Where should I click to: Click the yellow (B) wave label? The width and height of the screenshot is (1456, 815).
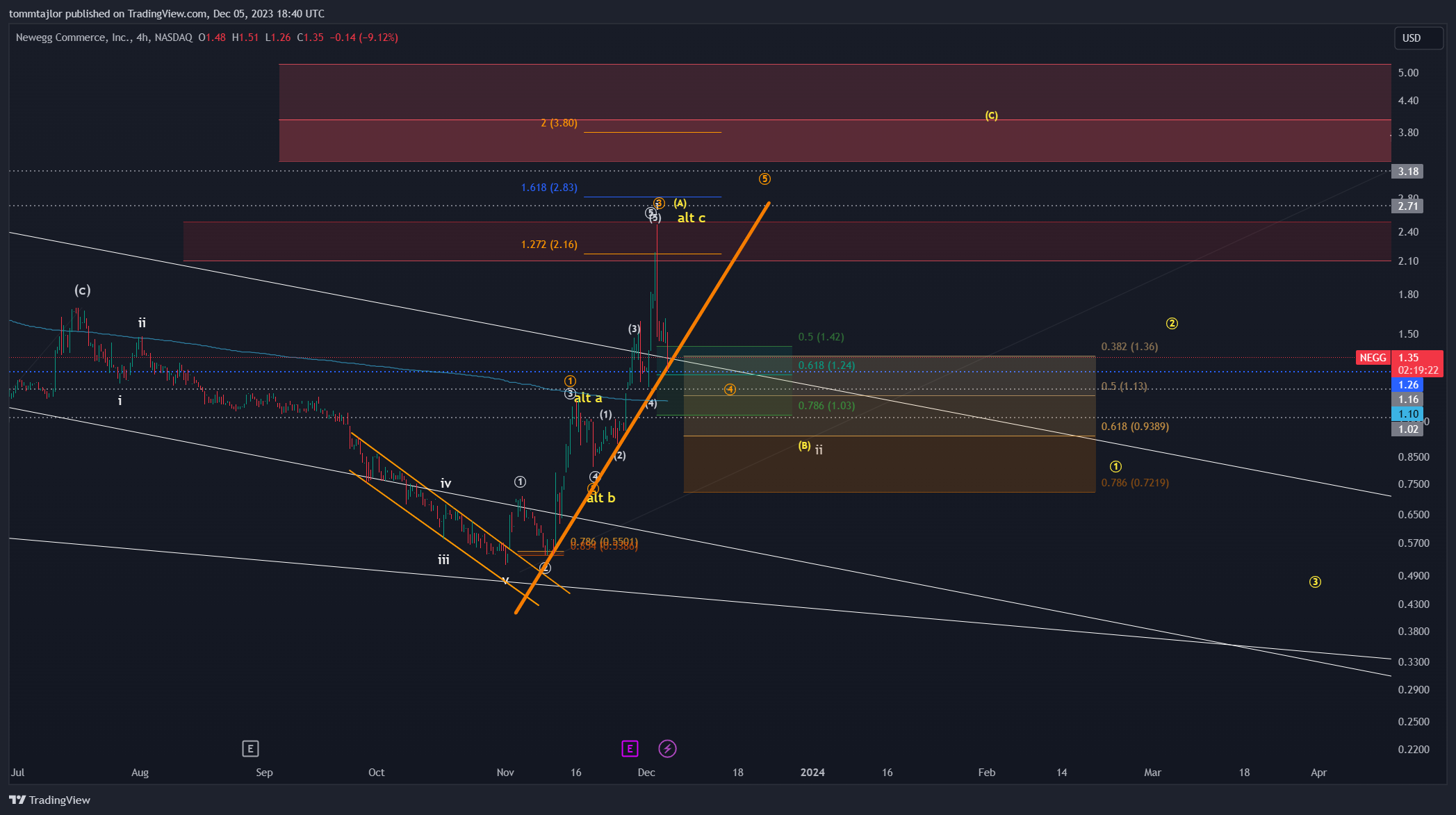(804, 445)
